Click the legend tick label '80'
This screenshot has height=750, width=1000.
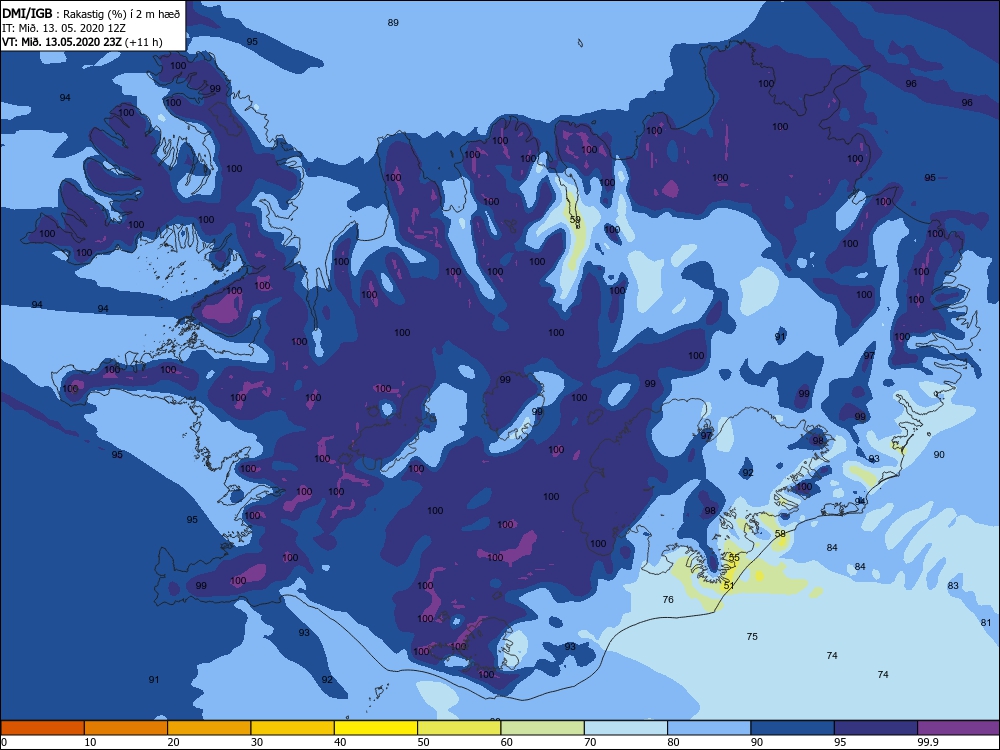click(x=673, y=742)
